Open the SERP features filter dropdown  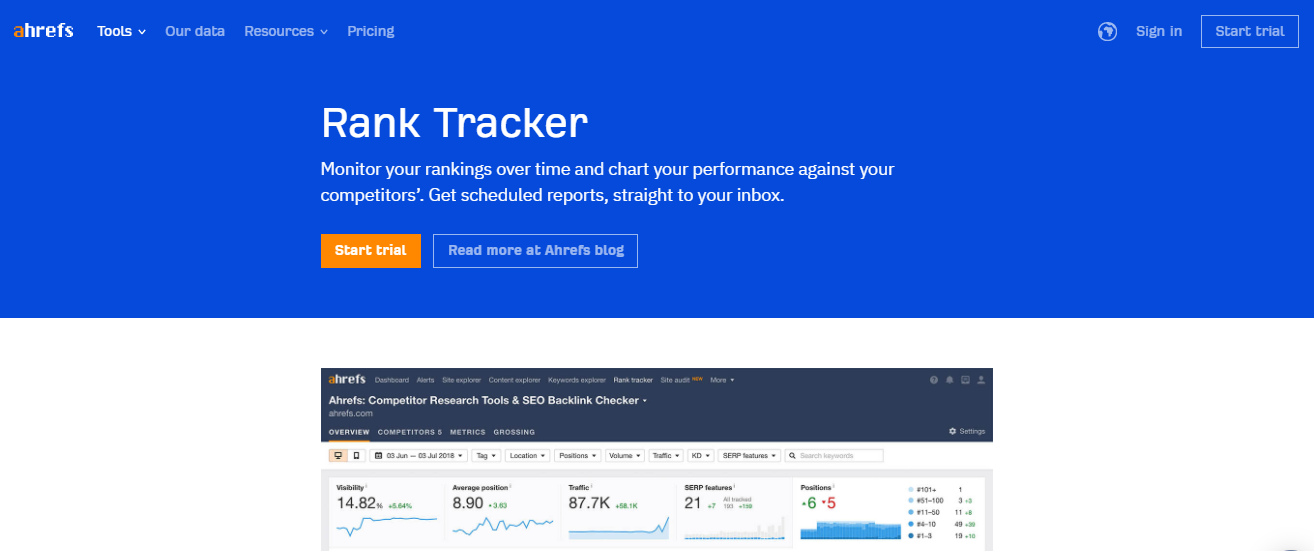click(x=748, y=456)
